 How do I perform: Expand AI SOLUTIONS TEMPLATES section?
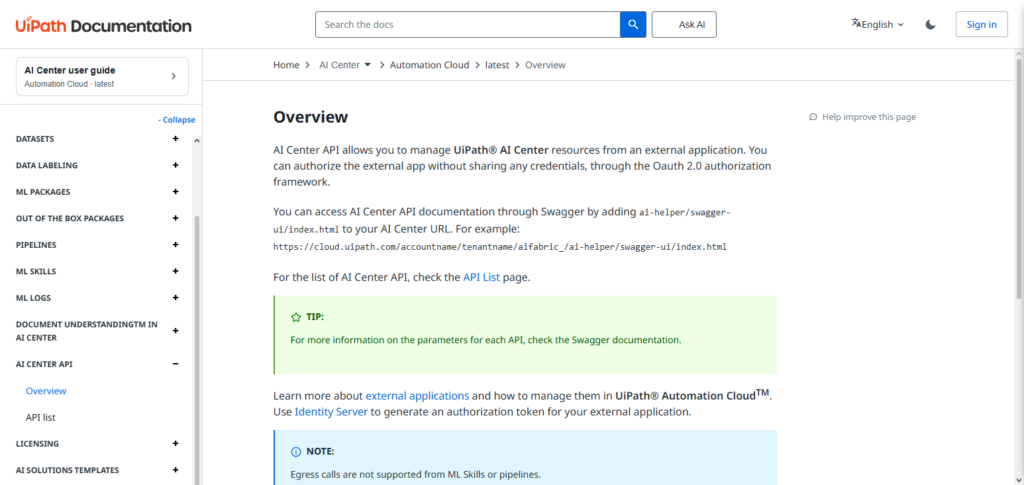[x=175, y=469]
